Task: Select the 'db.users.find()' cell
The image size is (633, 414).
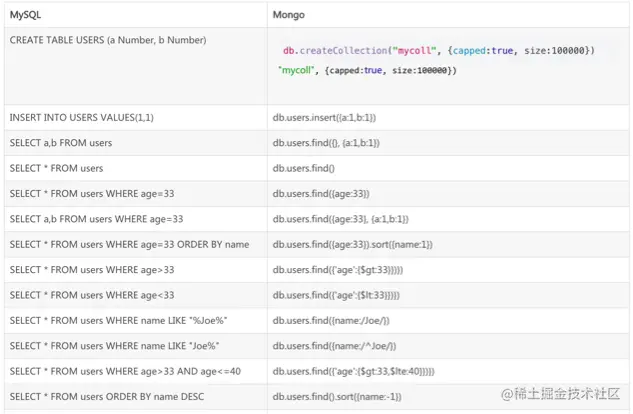Action: pos(448,168)
